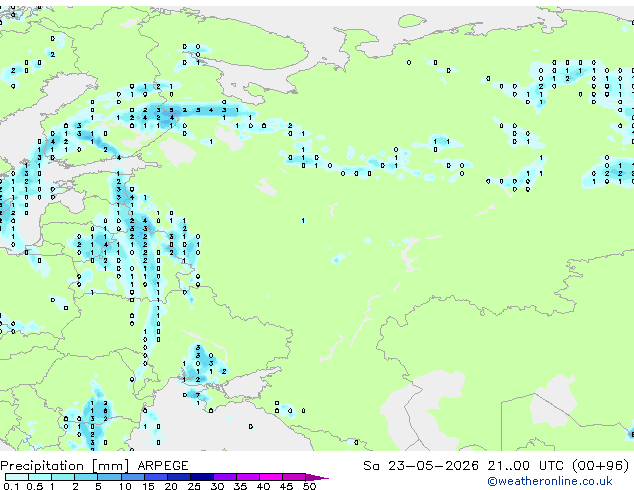Open the weatheronline.co.uk link
The height and width of the screenshot is (490, 634).
(x=550, y=481)
